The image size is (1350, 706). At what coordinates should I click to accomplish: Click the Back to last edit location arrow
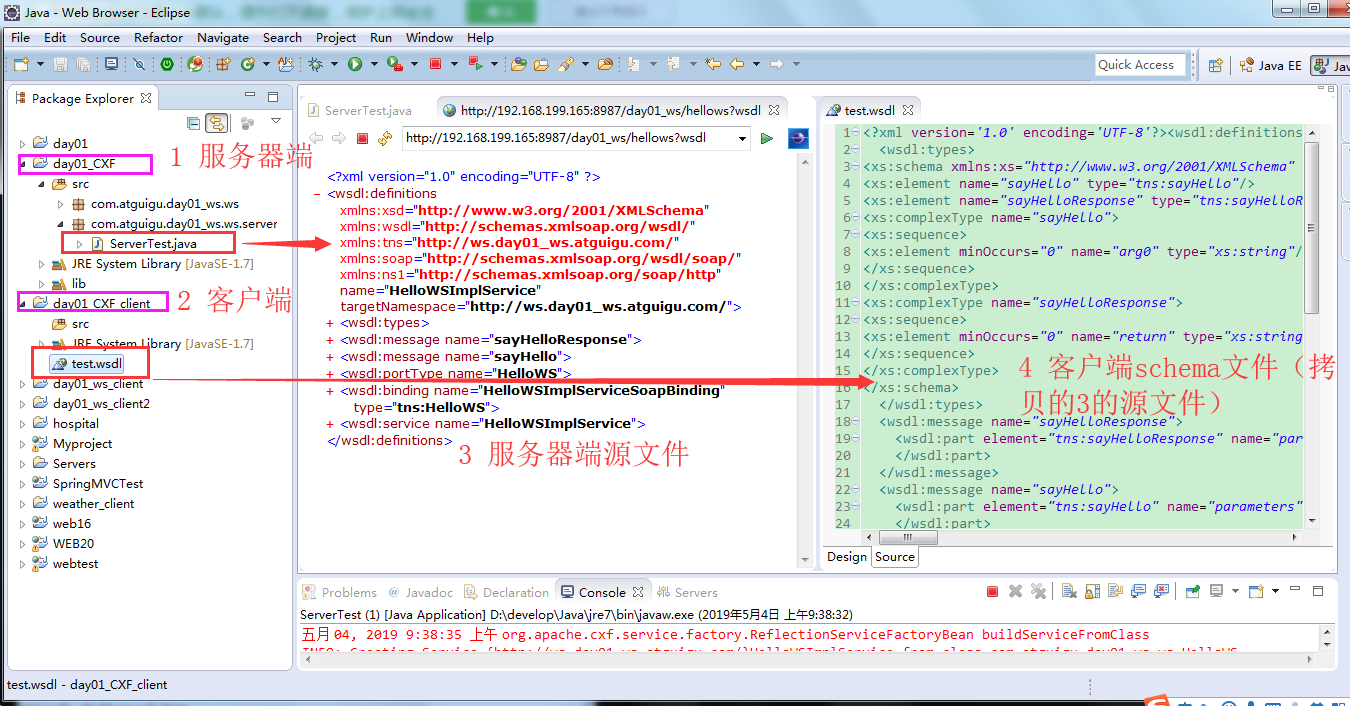coord(712,64)
